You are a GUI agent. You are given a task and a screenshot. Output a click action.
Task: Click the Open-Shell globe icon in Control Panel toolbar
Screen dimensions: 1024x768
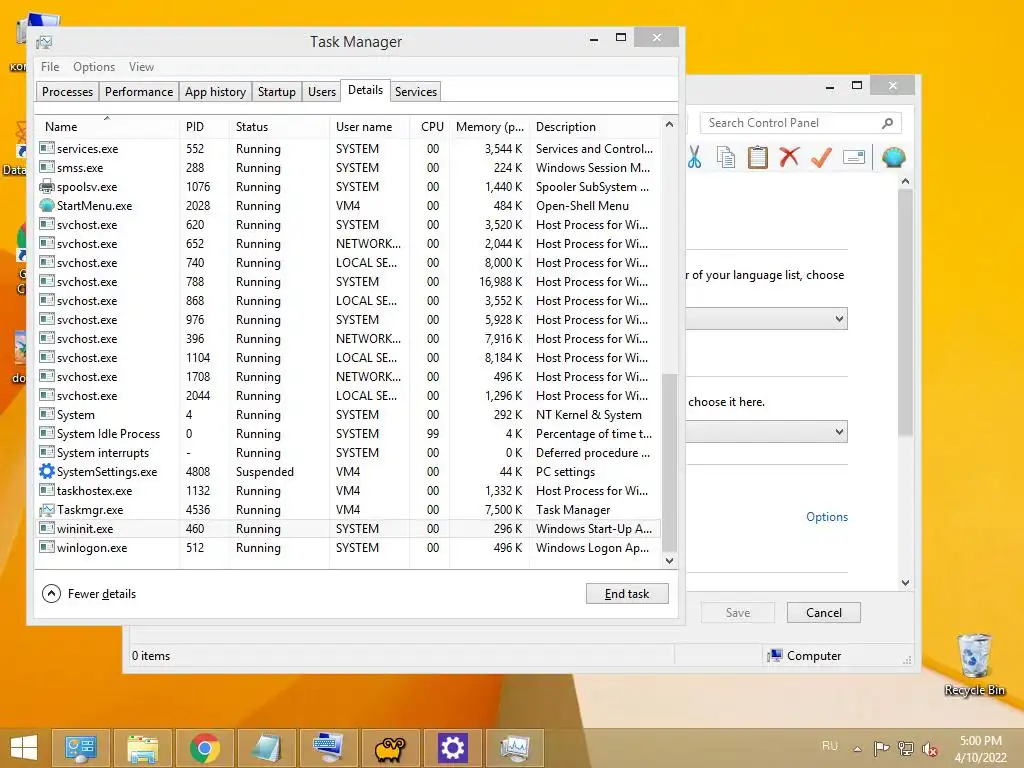[x=893, y=157]
